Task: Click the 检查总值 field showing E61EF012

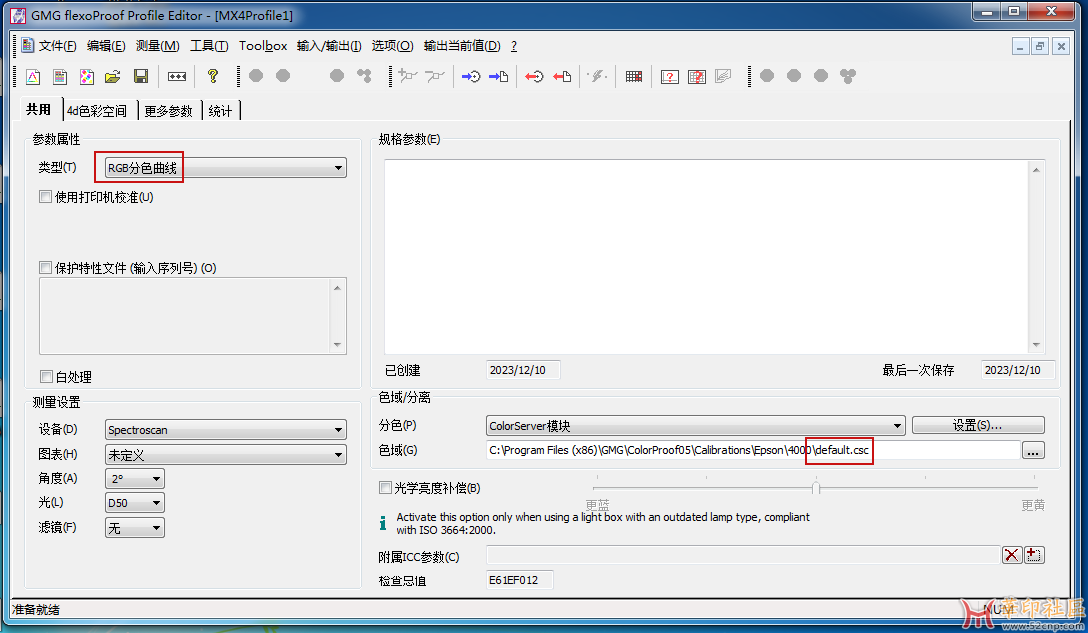Action: 520,580
